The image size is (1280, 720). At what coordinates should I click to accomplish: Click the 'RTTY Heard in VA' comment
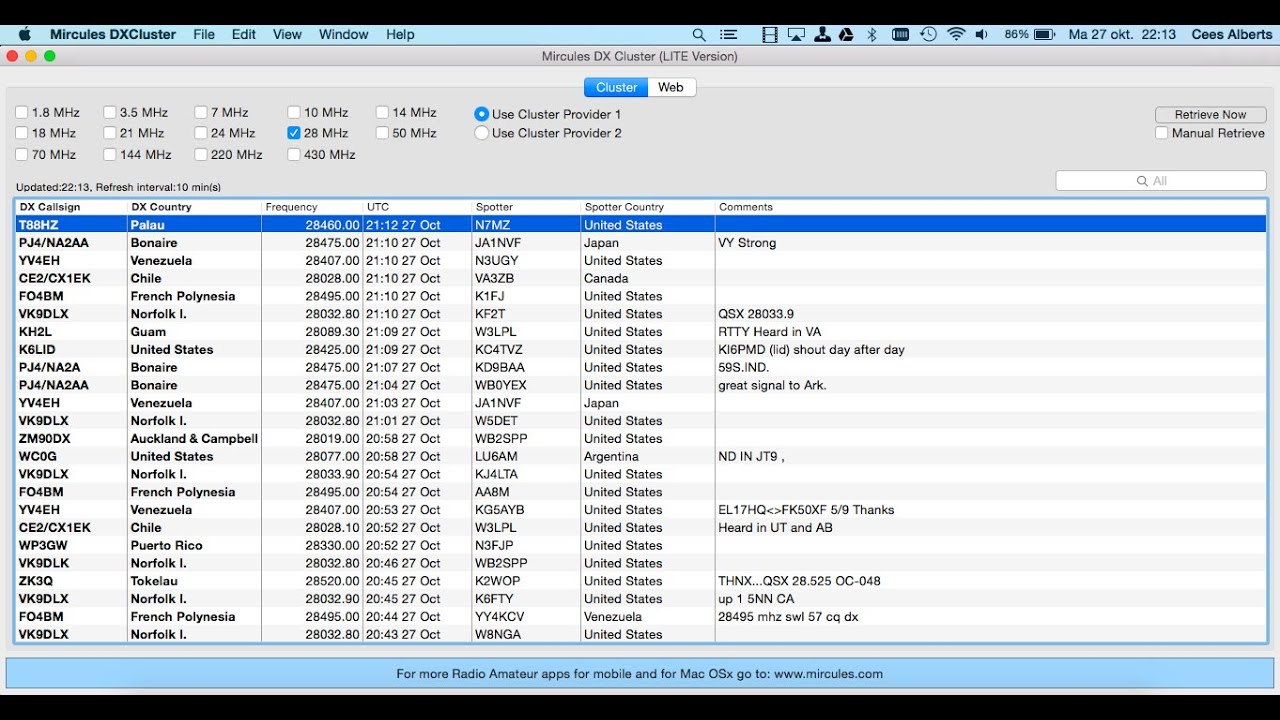pos(768,332)
